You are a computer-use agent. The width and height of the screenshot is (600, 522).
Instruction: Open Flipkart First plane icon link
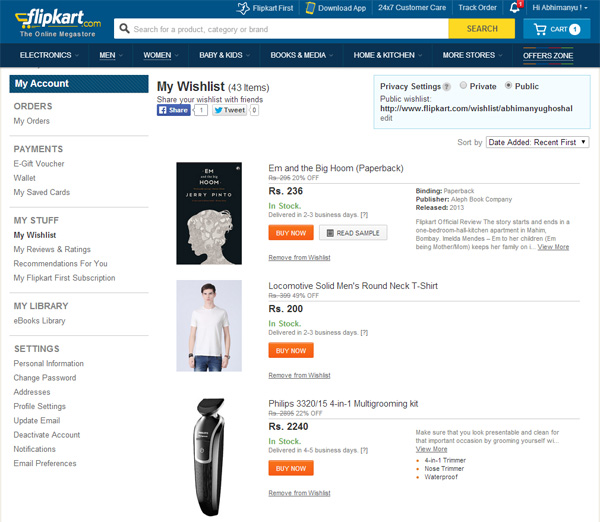(243, 8)
